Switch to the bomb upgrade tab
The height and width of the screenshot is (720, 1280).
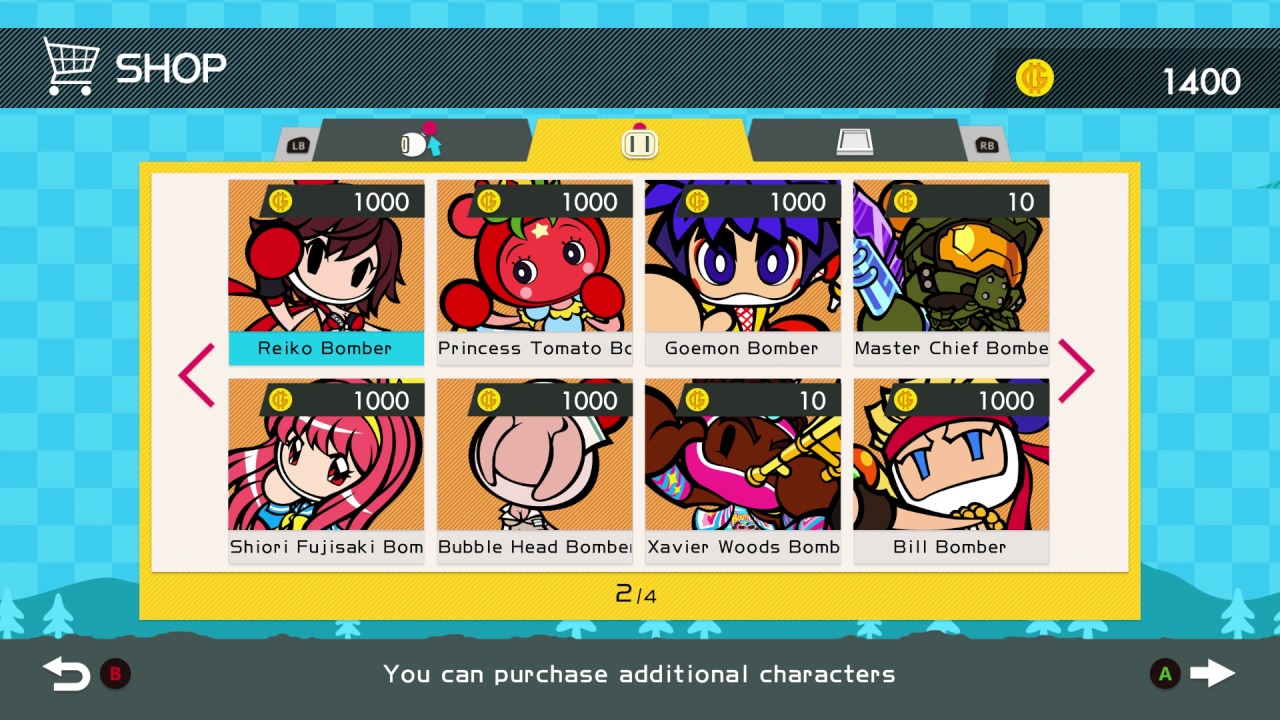[421, 141]
